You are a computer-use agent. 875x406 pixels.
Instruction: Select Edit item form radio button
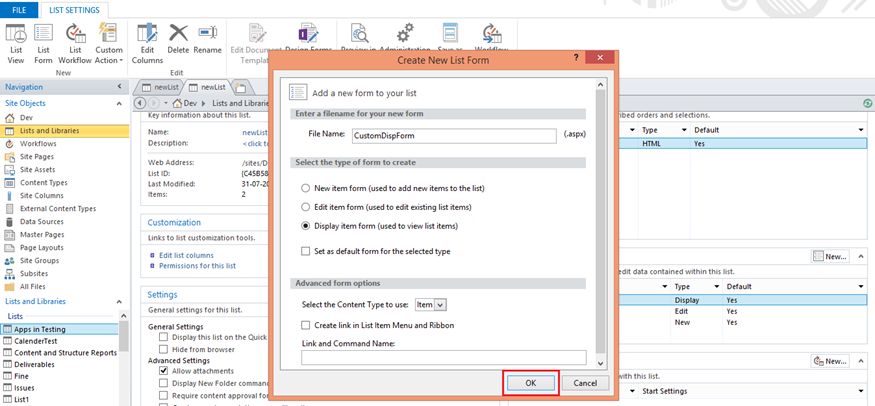[305, 207]
